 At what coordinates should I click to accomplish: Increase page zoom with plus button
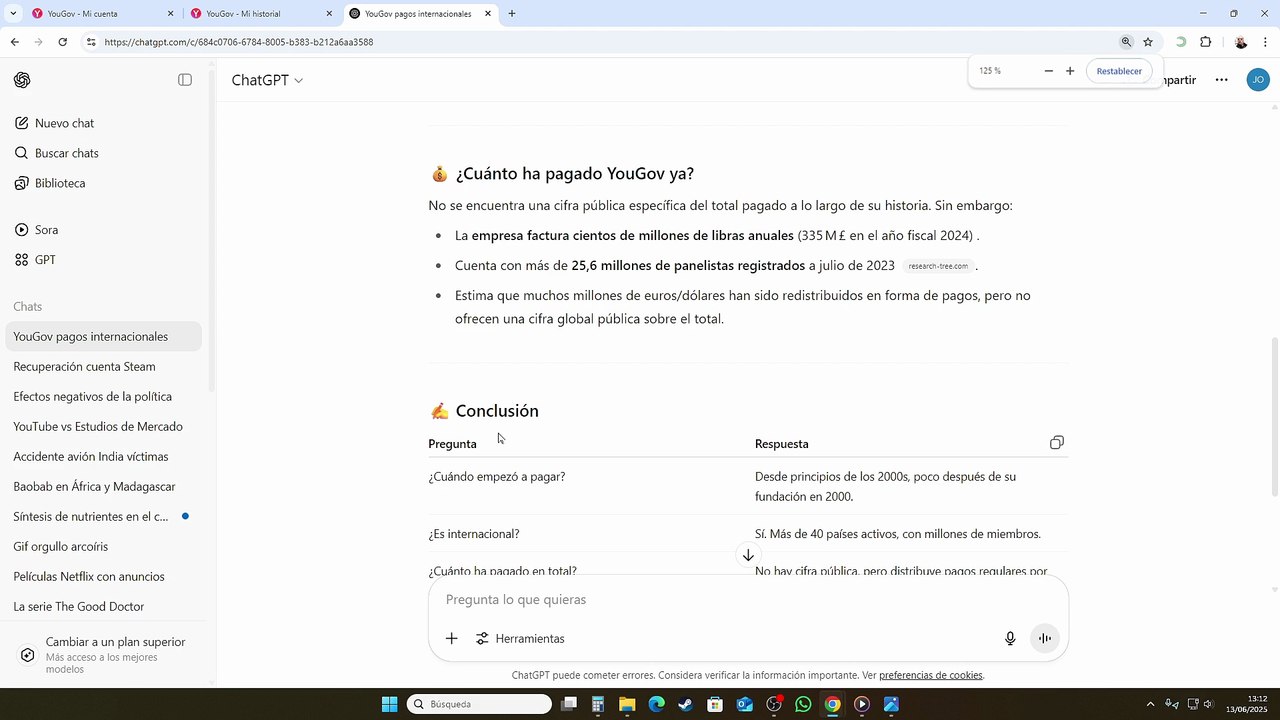(1070, 71)
